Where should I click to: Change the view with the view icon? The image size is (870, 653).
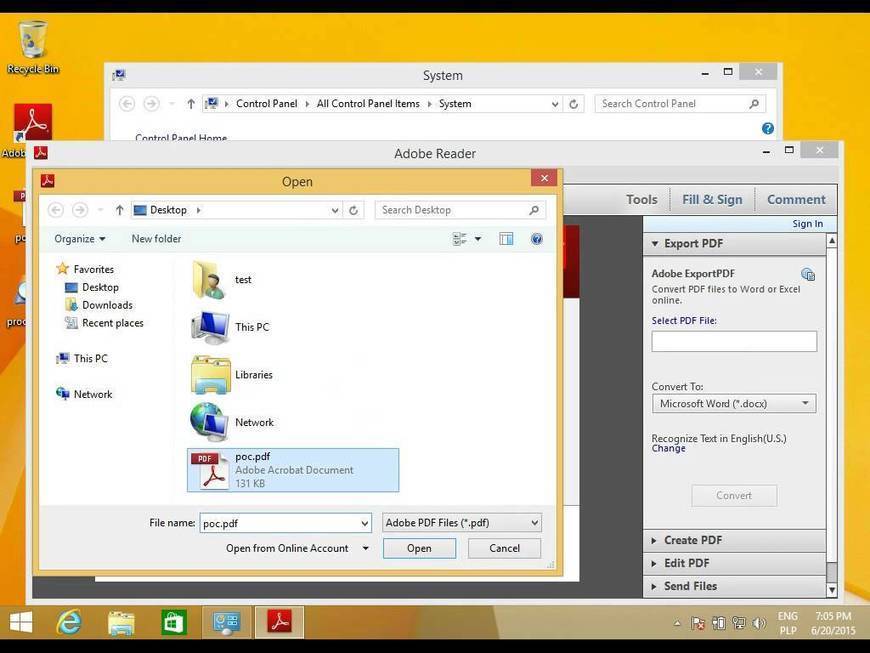(x=459, y=239)
